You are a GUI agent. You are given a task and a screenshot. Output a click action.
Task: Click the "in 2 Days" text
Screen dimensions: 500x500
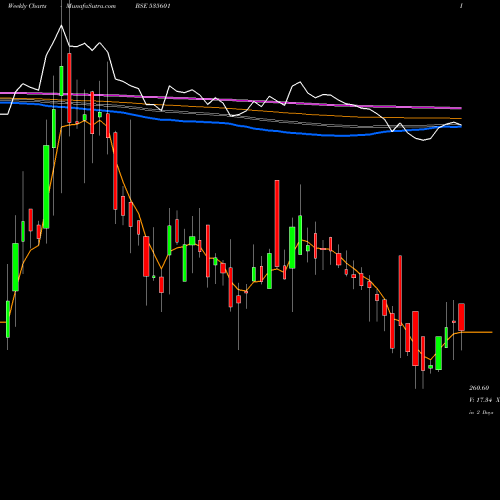tap(481, 412)
